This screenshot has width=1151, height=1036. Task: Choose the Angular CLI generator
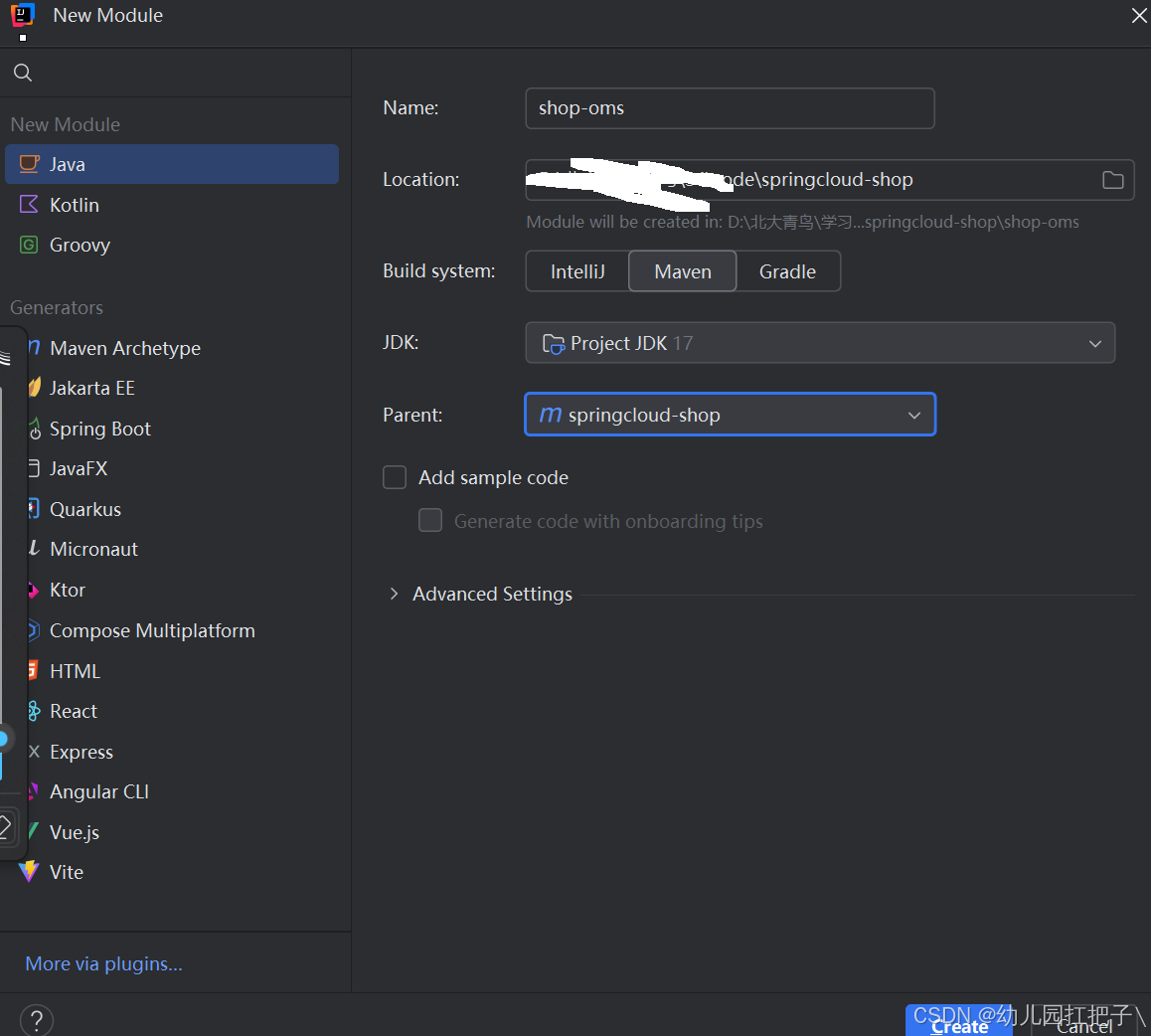99,791
